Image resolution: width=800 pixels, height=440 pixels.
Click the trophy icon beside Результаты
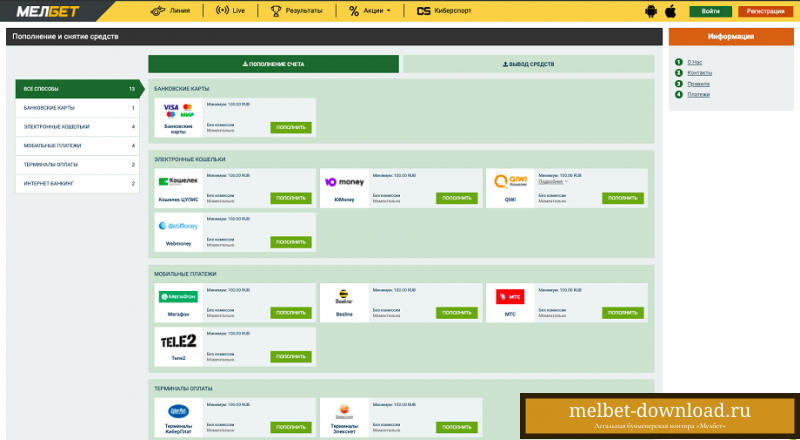click(276, 11)
